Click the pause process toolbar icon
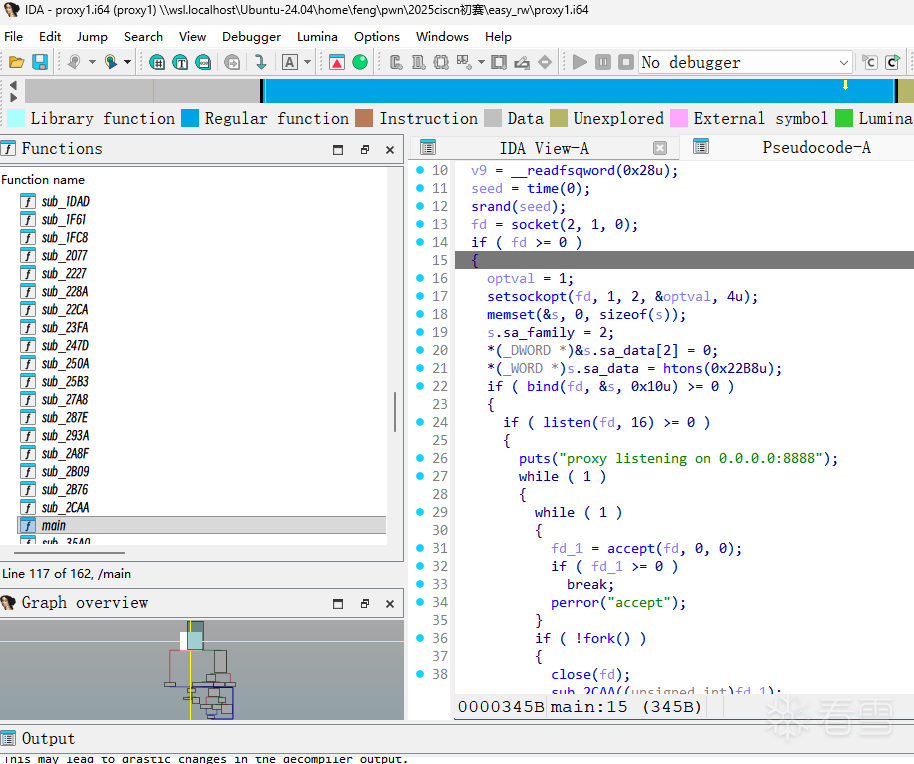This screenshot has height=764, width=914. pyautogui.click(x=603, y=62)
